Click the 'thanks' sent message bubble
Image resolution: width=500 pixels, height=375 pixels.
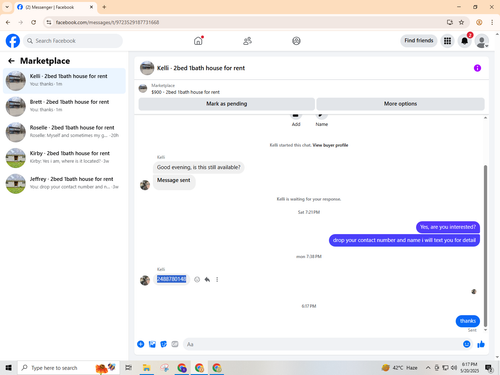click(x=468, y=321)
